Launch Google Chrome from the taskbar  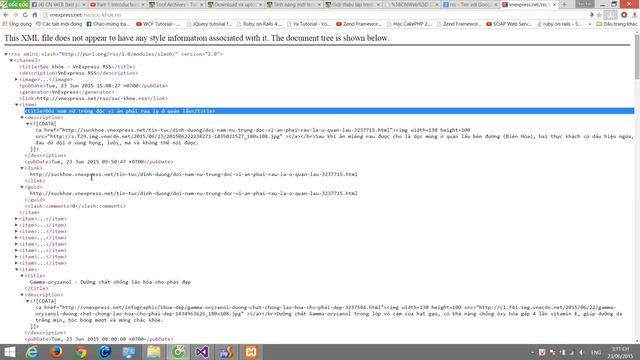point(81,352)
